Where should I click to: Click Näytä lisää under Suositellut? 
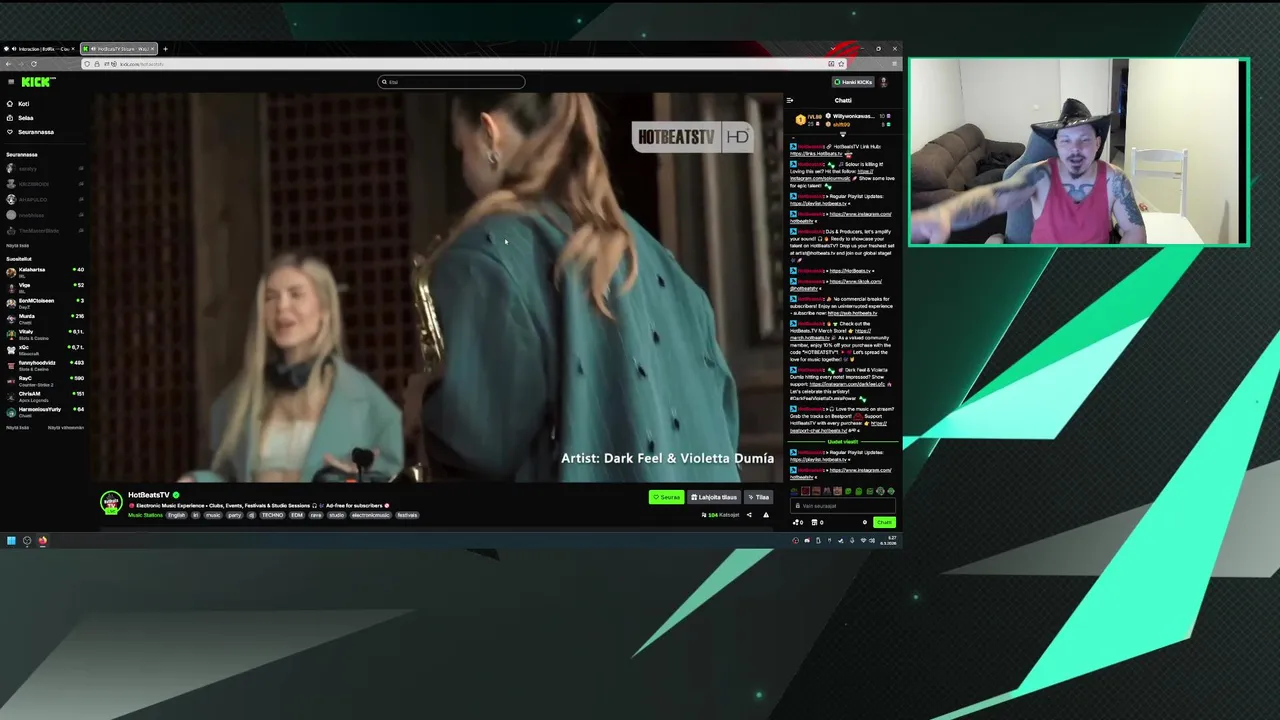pos(17,427)
